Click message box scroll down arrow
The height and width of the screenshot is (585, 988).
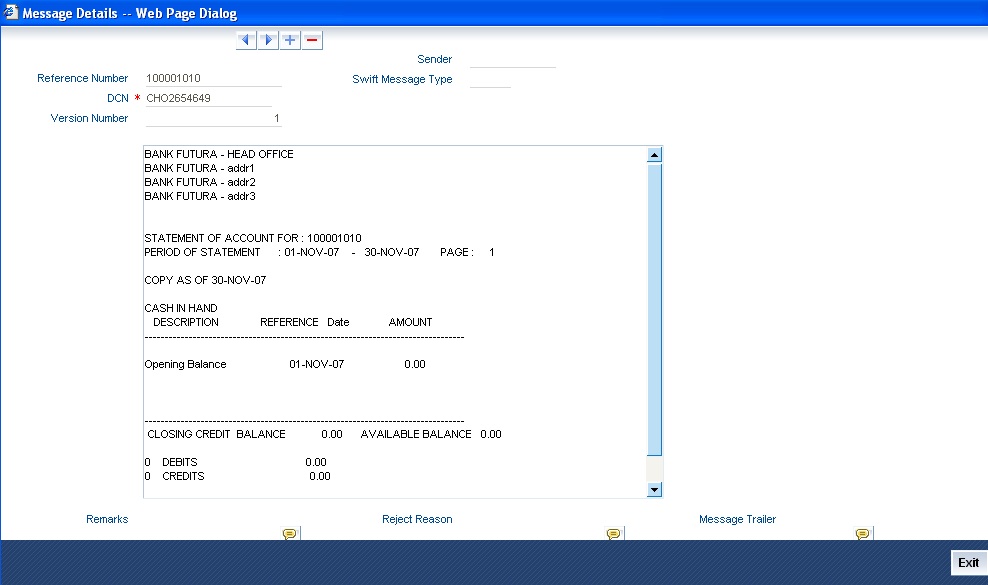point(655,489)
